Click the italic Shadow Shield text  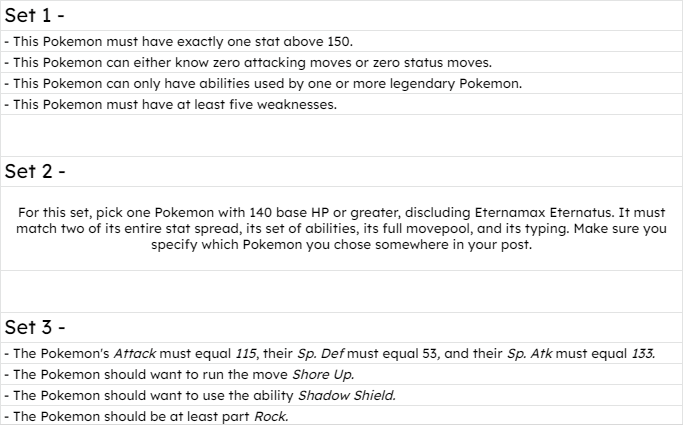(347, 395)
